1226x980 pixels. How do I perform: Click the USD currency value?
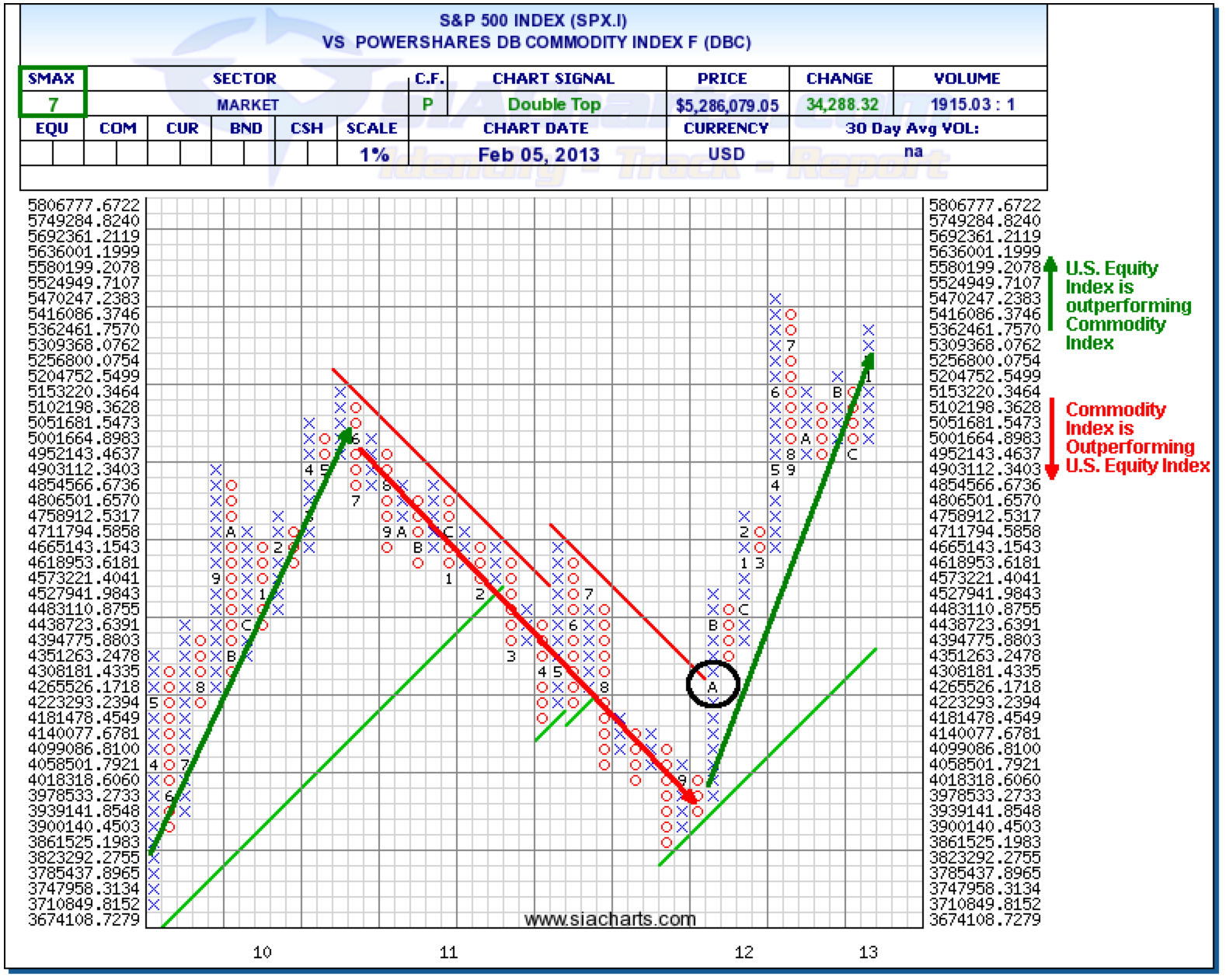pyautogui.click(x=726, y=154)
